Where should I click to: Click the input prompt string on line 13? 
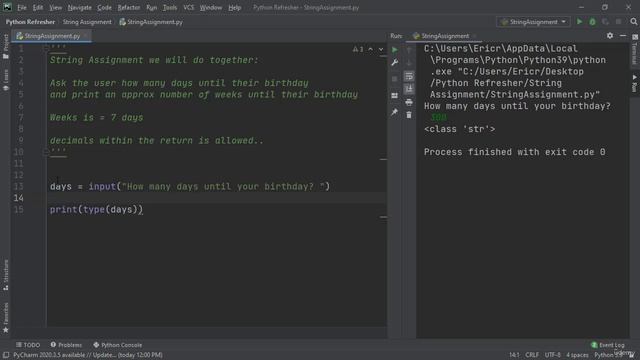coord(223,187)
